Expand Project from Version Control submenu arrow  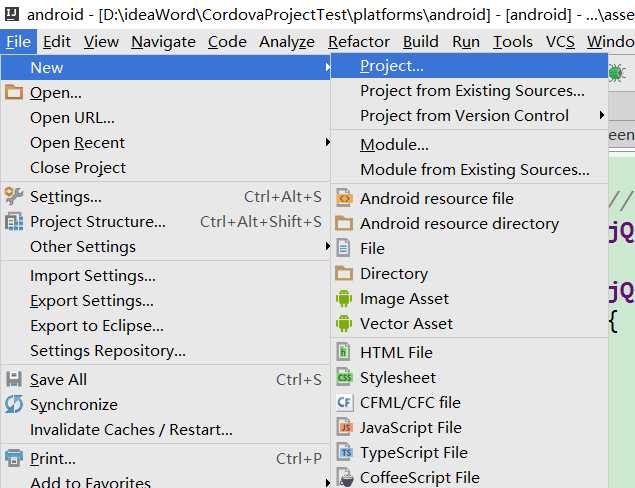(602, 115)
